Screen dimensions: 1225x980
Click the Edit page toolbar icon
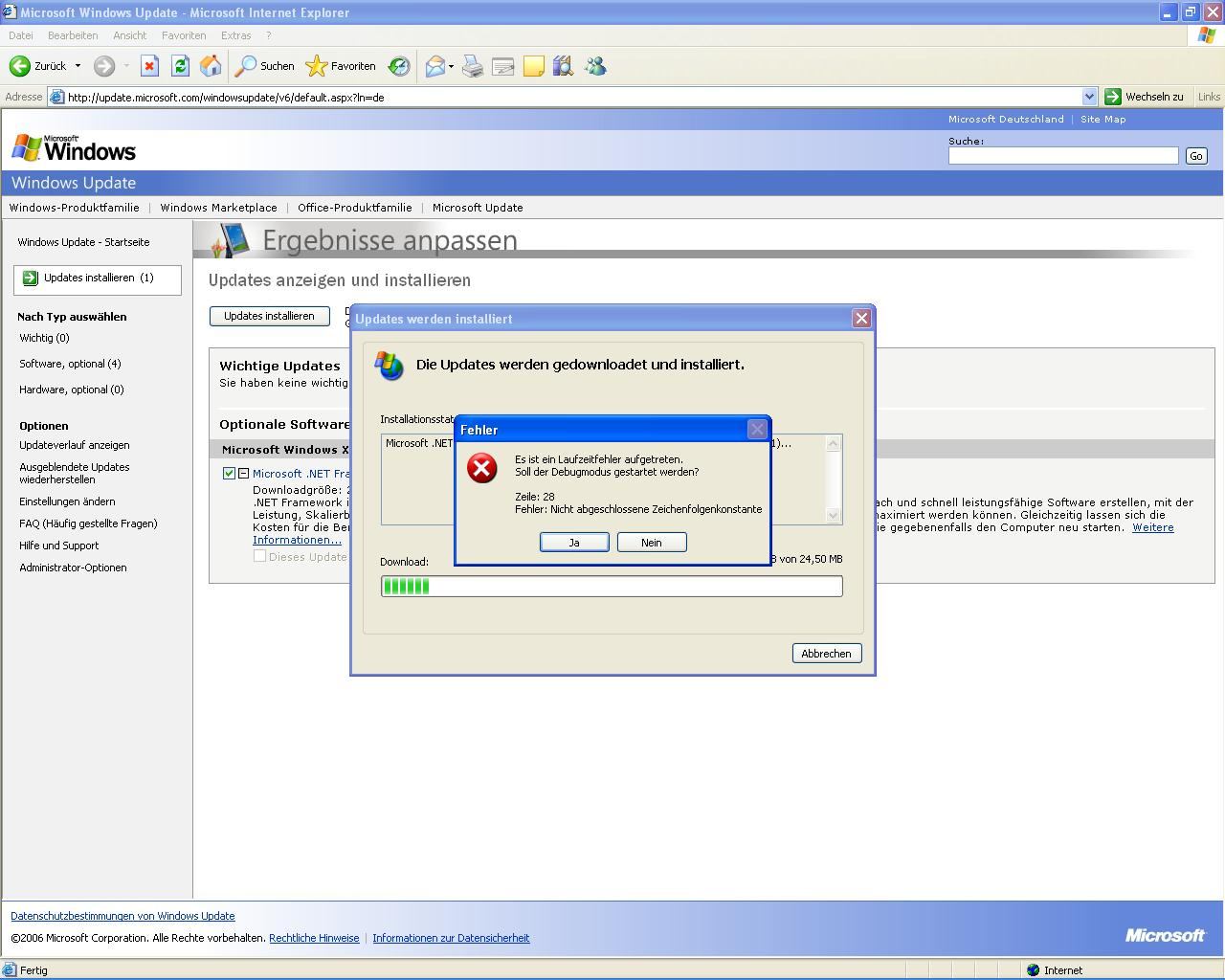503,66
